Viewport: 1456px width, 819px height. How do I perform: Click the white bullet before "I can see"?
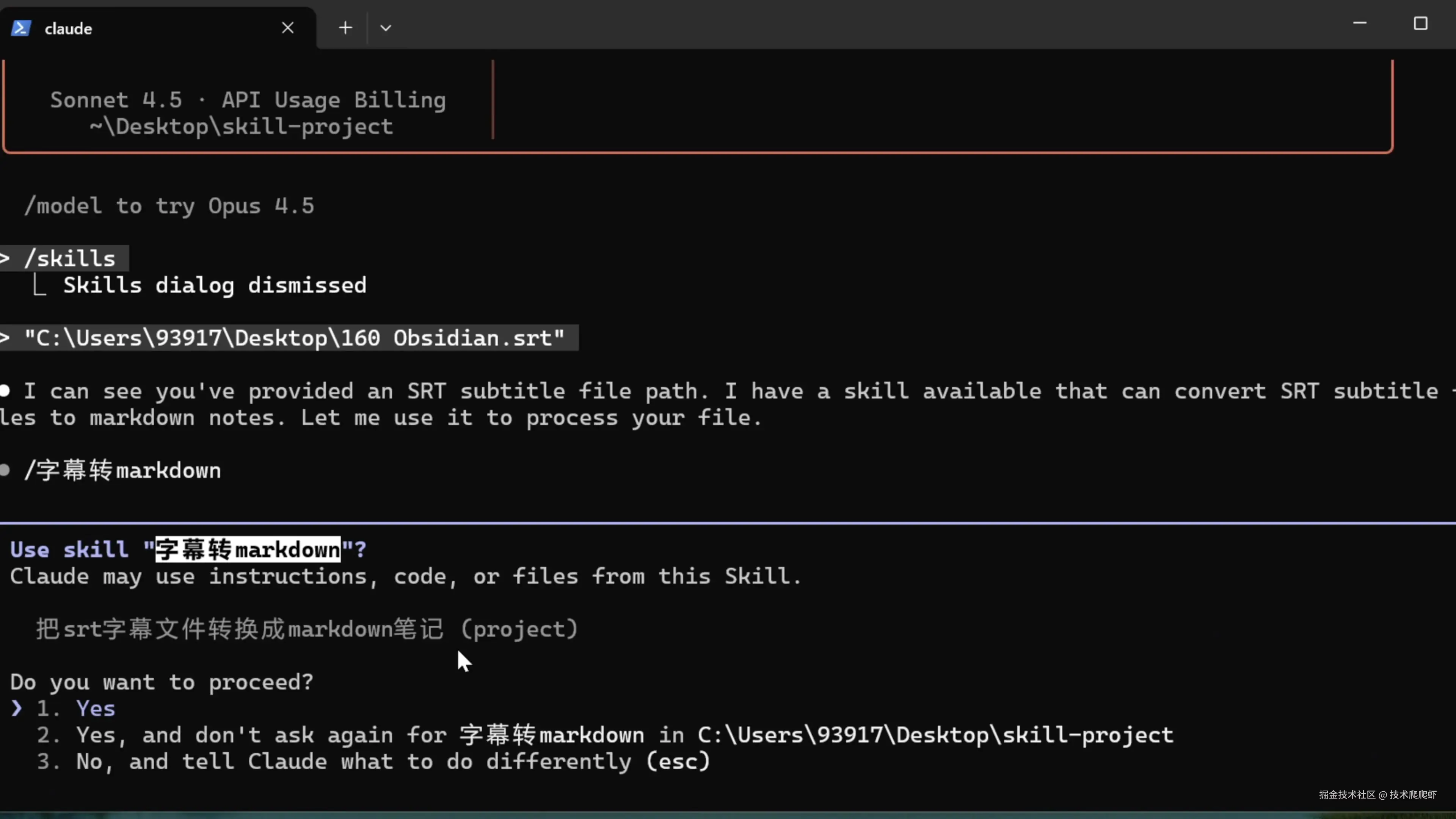(x=5, y=391)
